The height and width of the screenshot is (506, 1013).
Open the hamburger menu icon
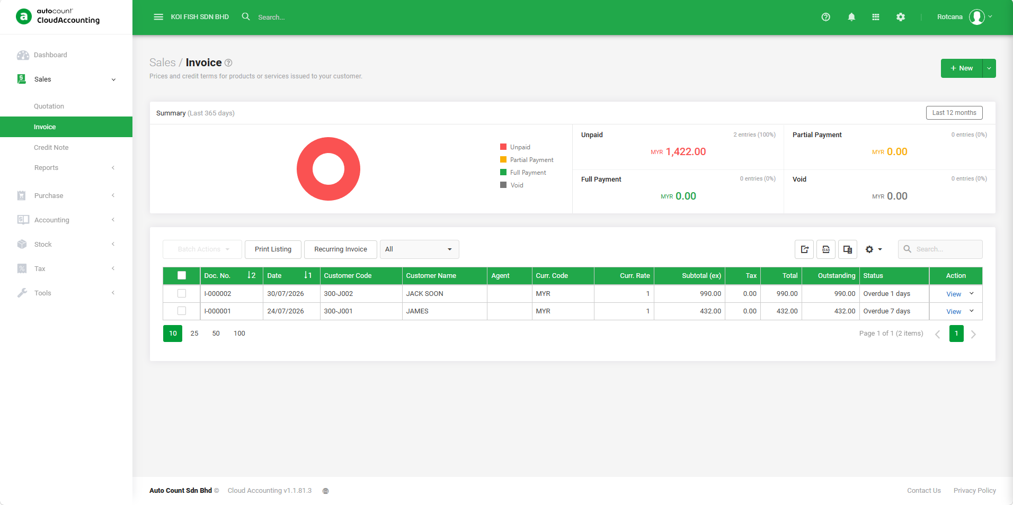(x=158, y=17)
